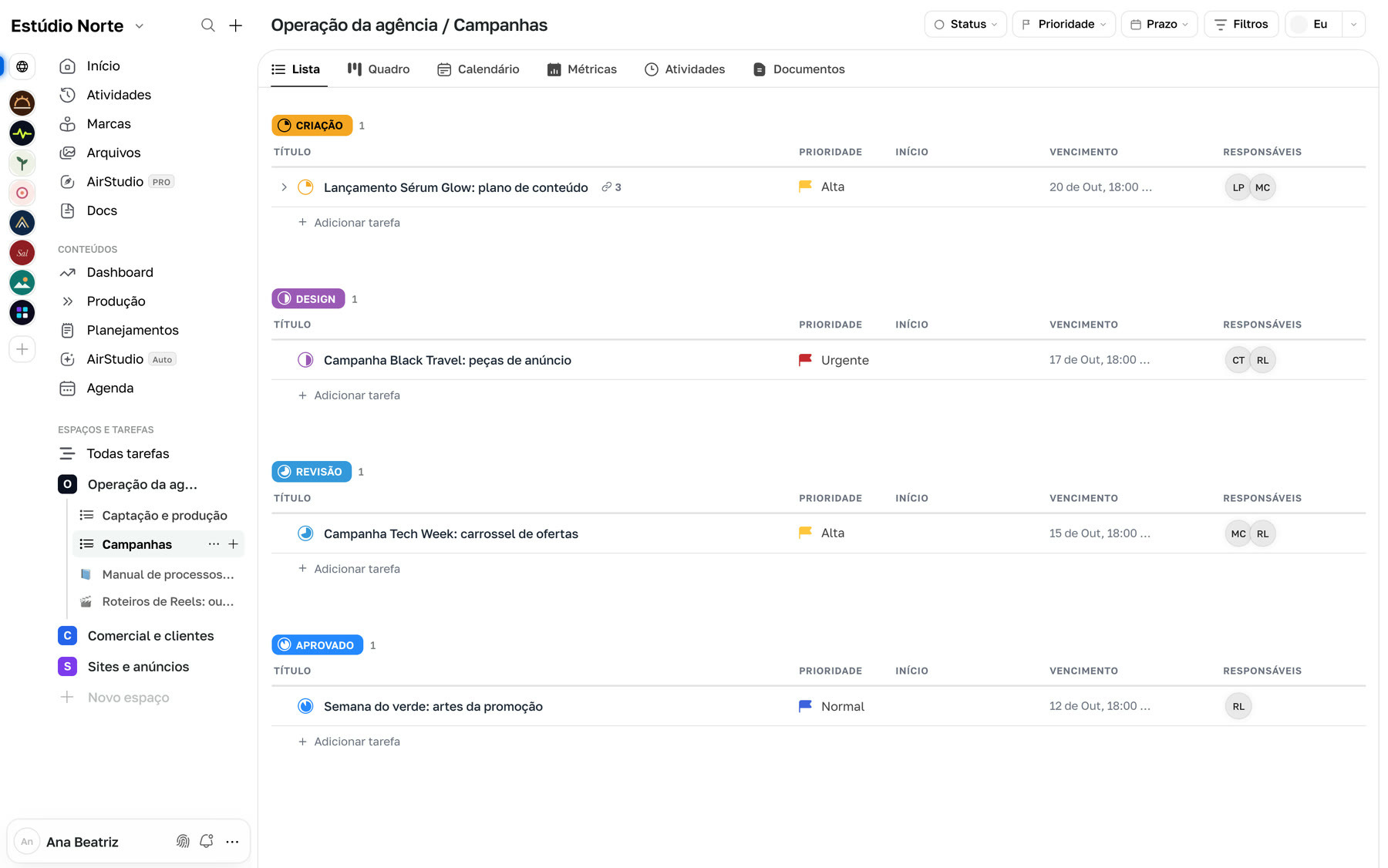Add a new workspace with plus button

(x=22, y=349)
